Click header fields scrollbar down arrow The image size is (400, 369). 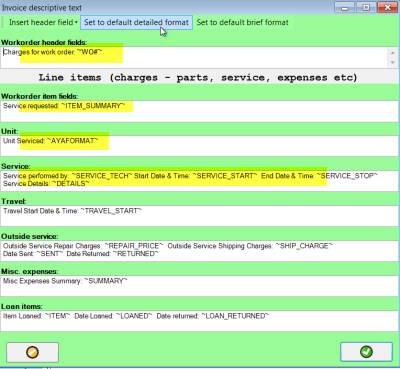[392, 62]
